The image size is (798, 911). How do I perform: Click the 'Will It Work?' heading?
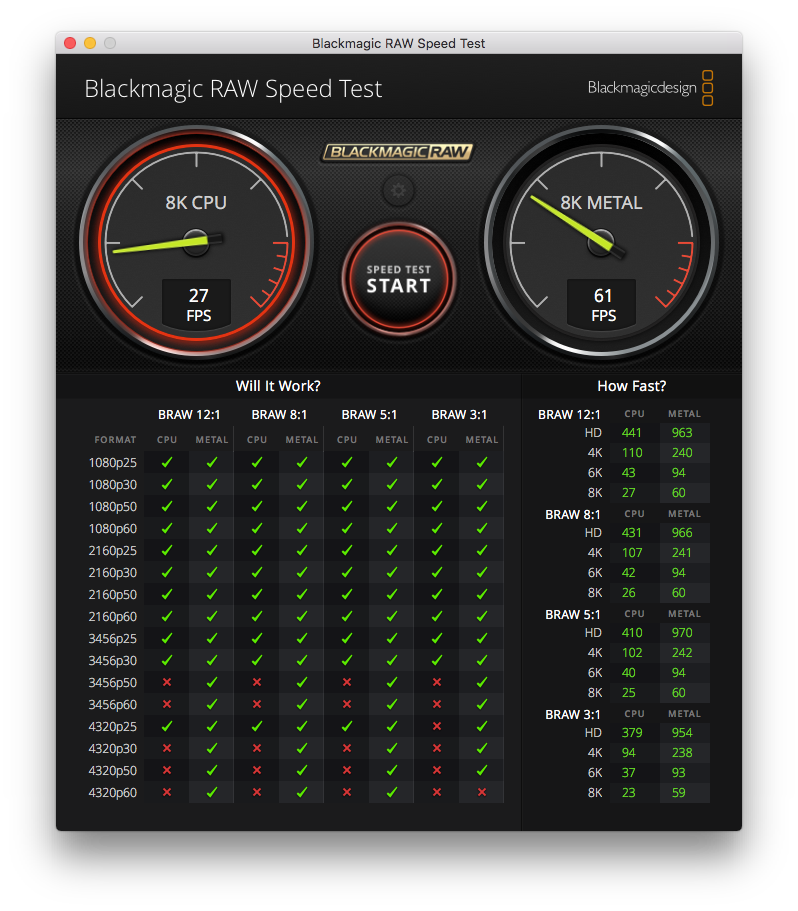(x=278, y=386)
